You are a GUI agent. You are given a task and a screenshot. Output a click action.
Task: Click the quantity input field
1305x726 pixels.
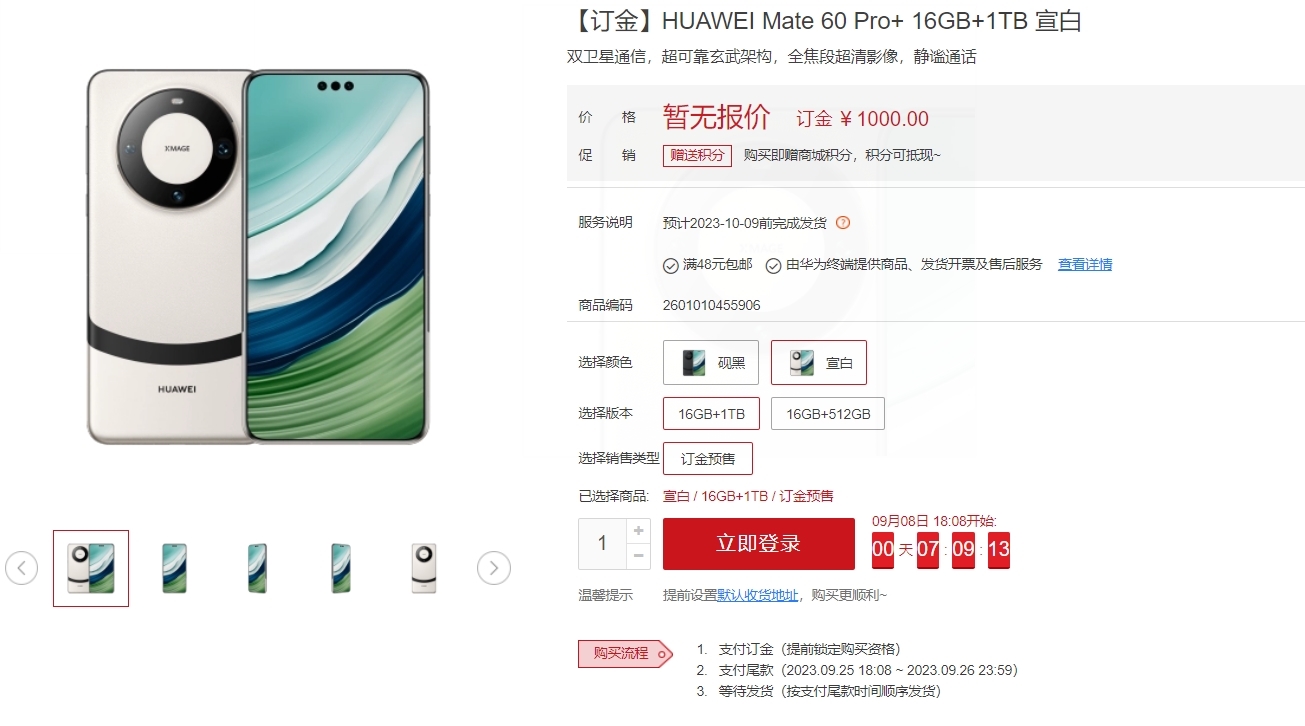[x=602, y=544]
